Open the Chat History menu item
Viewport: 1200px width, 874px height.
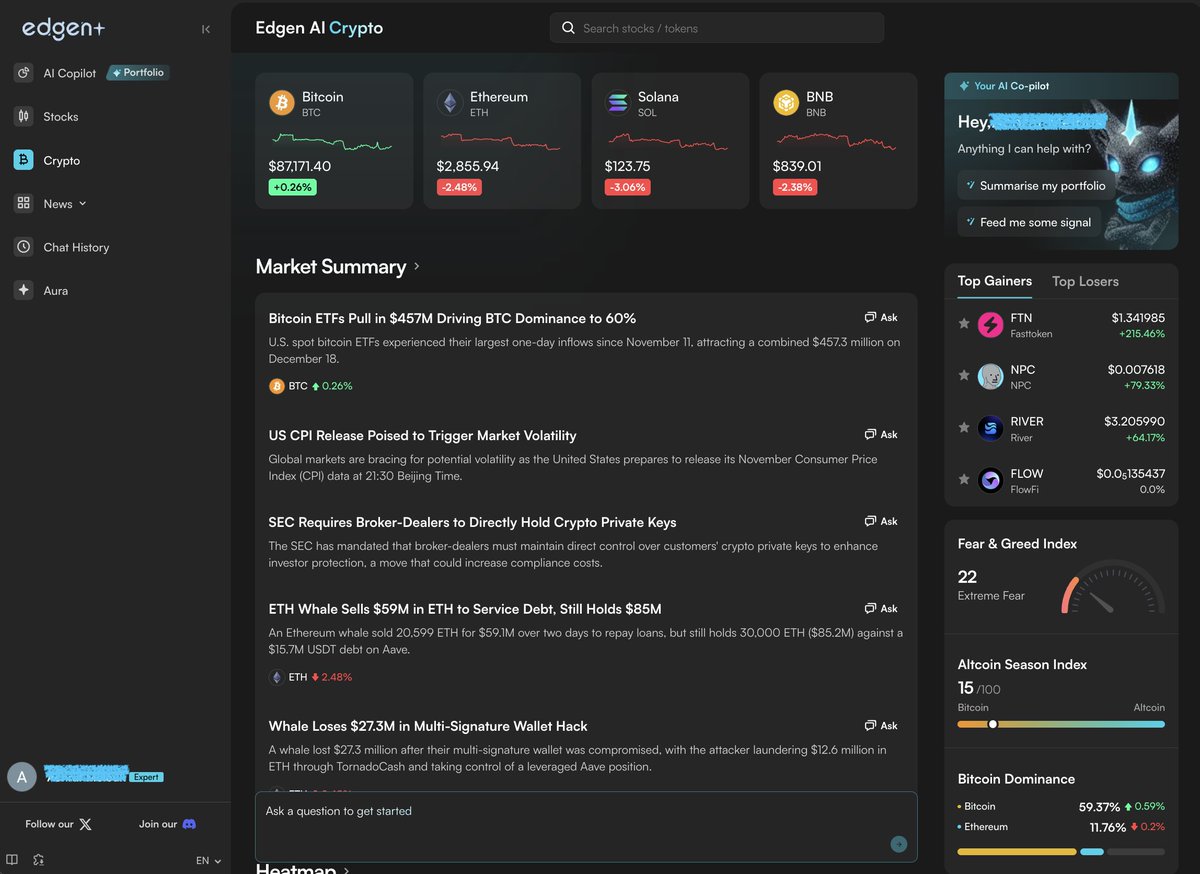click(x=76, y=247)
